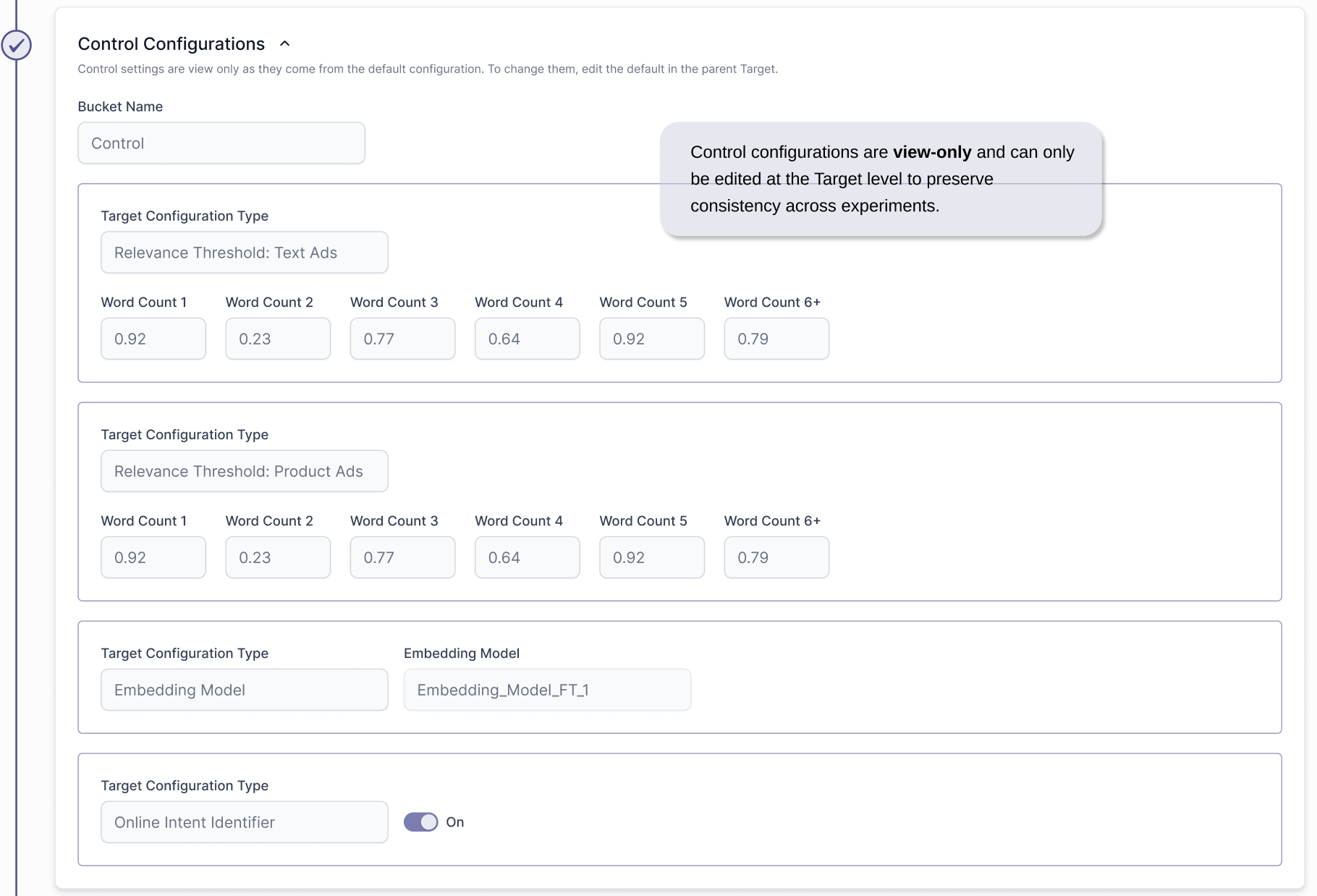Screen dimensions: 1317x896
Task: Collapse the Control Configurations section
Action: click(x=285, y=44)
